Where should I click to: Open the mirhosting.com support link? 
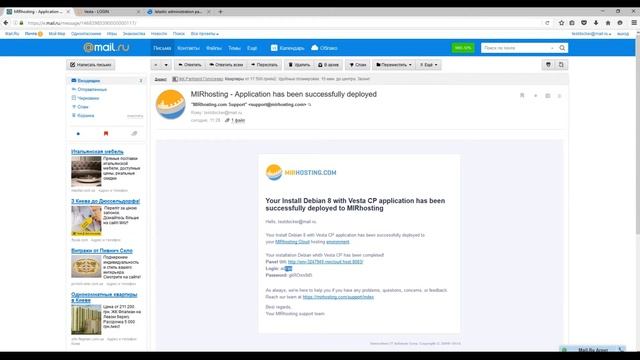coord(338,297)
